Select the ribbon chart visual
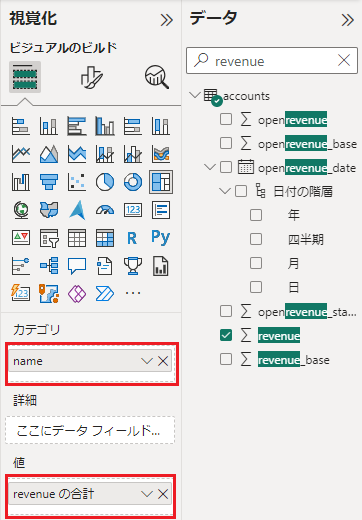The height and width of the screenshot is (520, 362). click(x=161, y=154)
